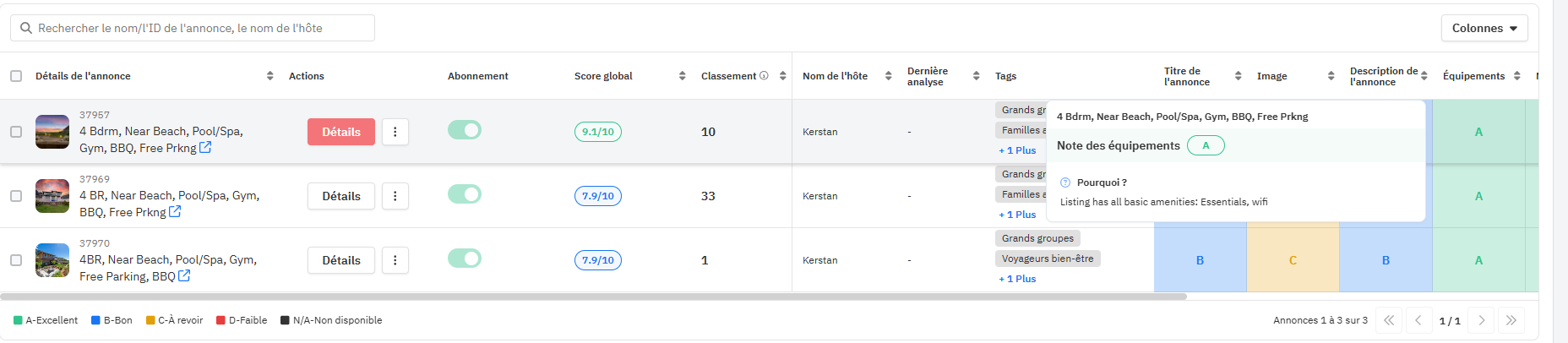Select all listings with header checkbox

(16, 76)
